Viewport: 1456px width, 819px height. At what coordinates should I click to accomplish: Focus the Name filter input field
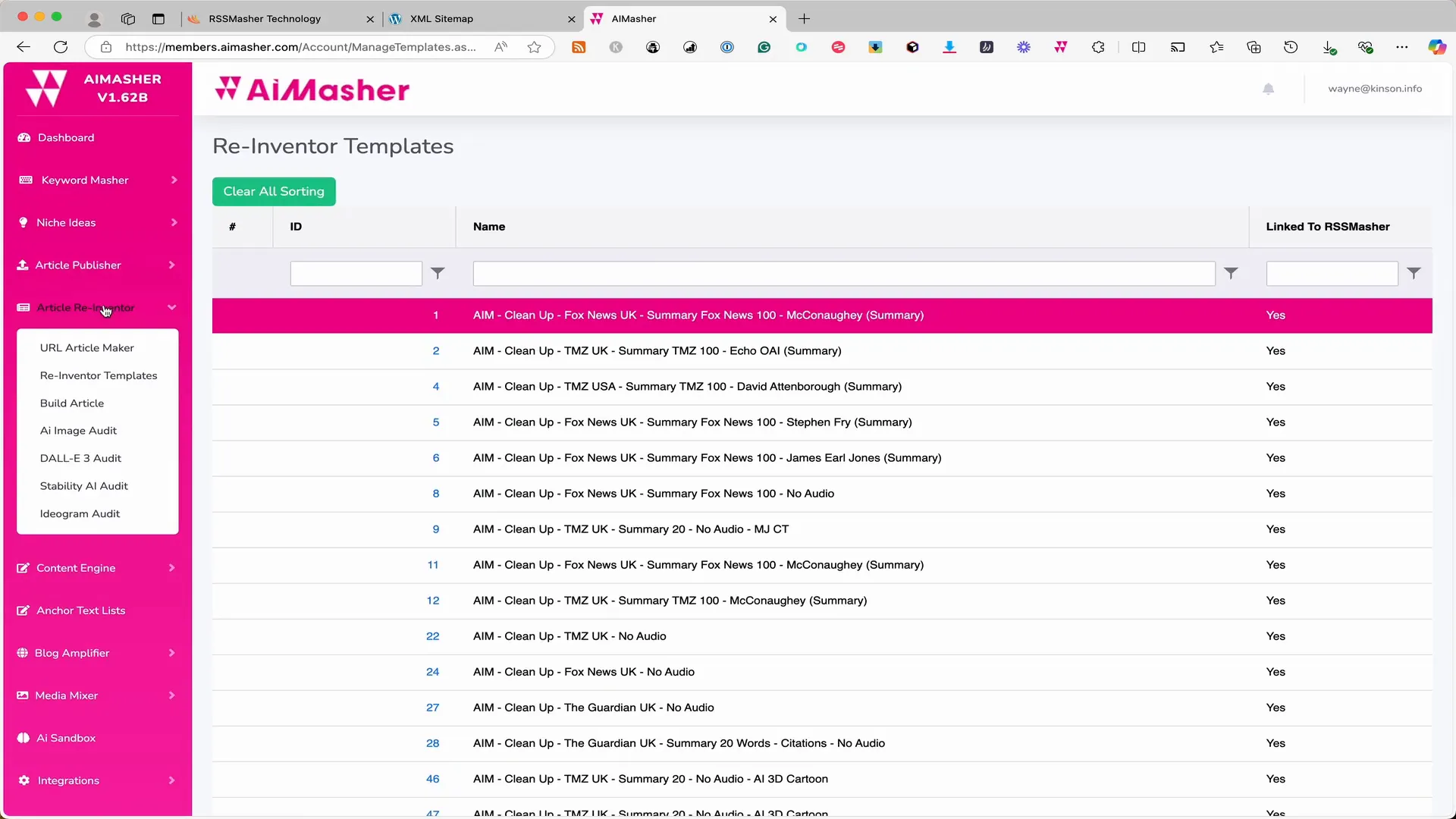pyautogui.click(x=844, y=273)
